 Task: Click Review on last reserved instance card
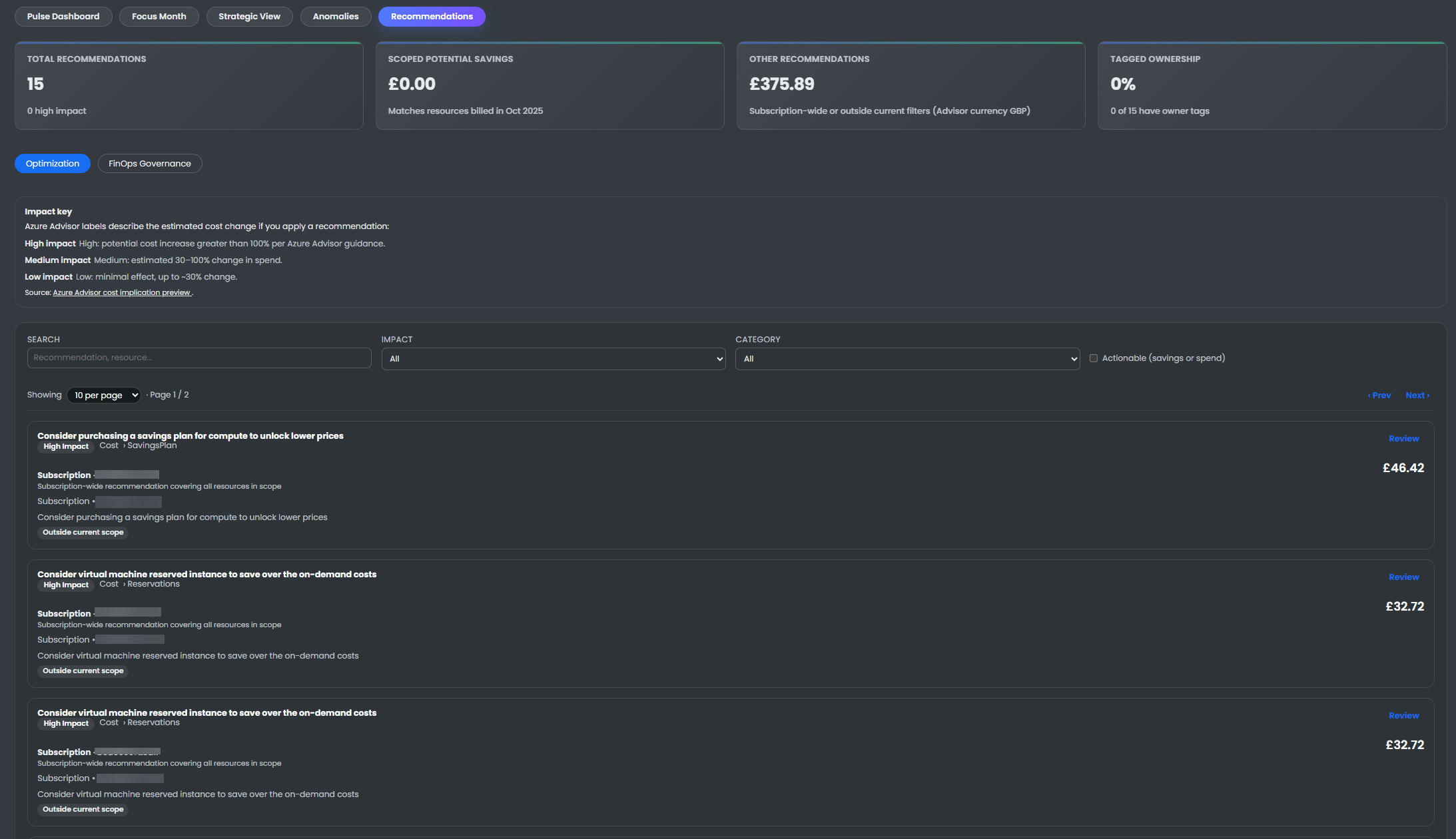tap(1403, 716)
